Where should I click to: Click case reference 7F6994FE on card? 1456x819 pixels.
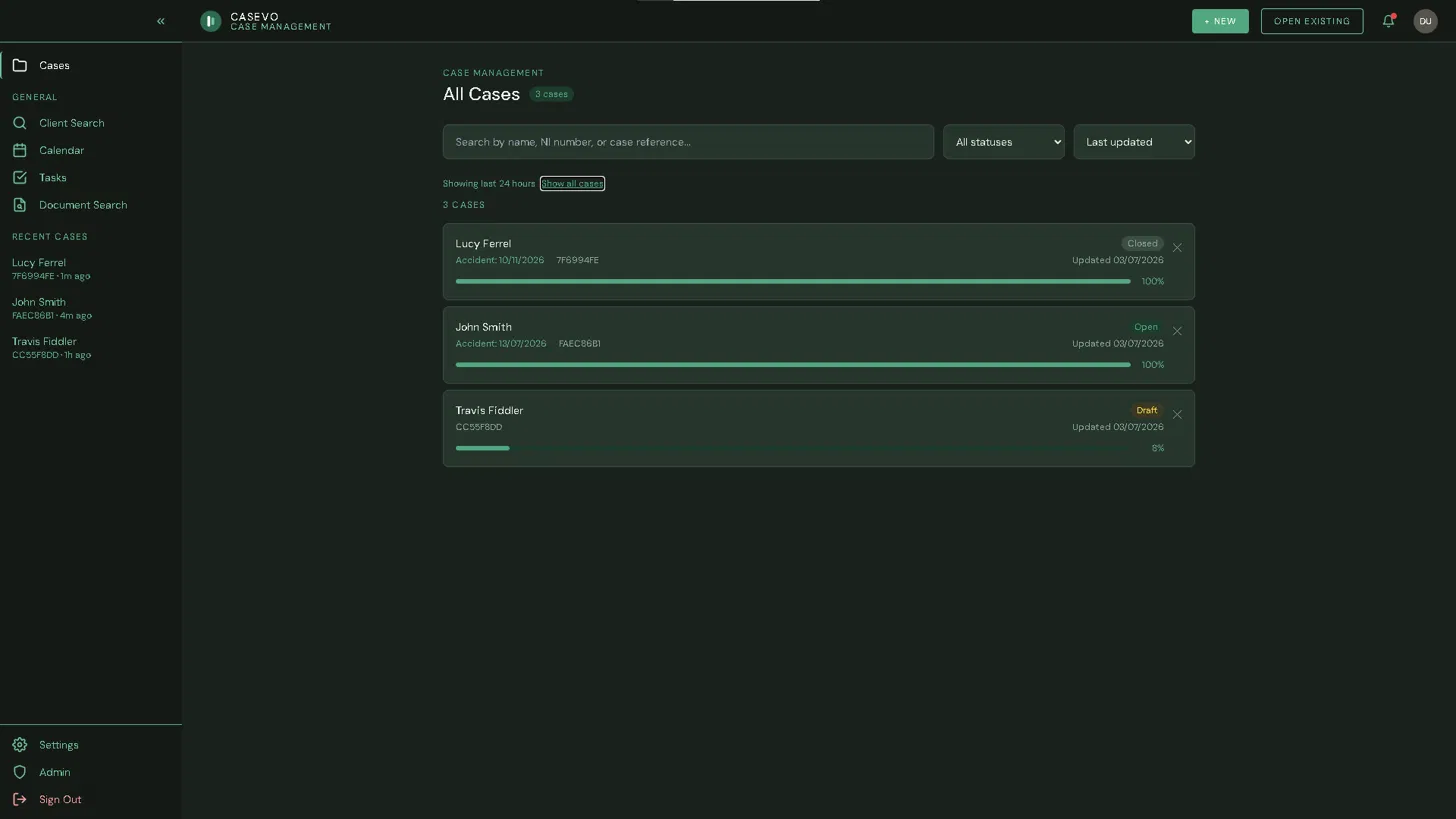coord(578,261)
